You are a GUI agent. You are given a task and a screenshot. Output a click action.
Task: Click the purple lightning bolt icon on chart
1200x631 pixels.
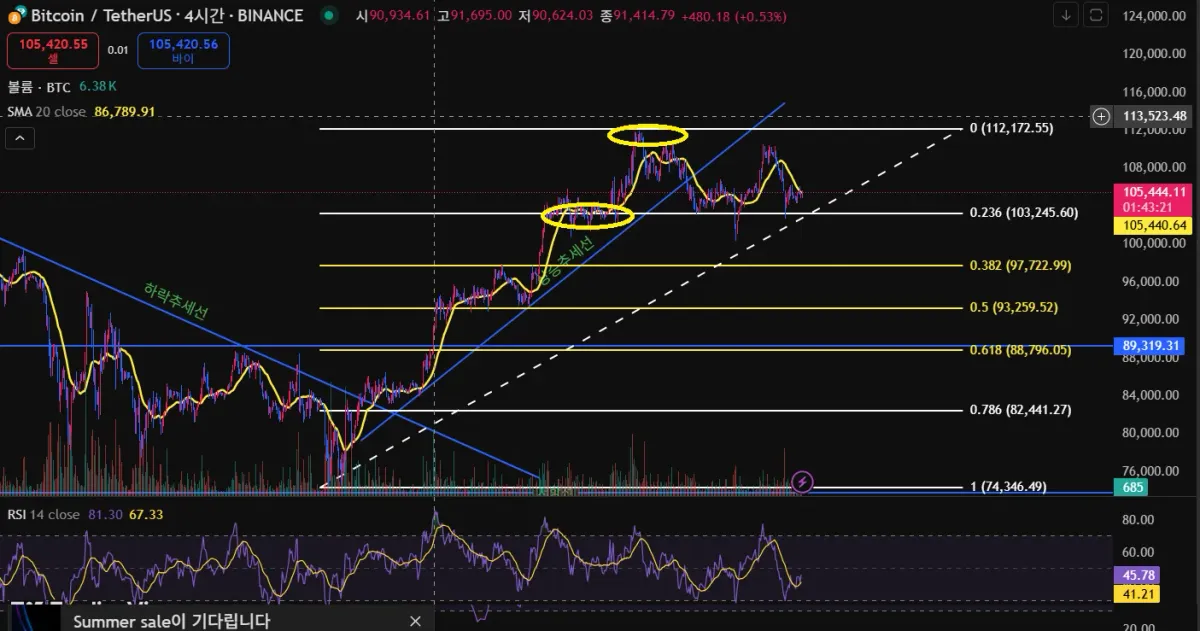[x=802, y=483]
